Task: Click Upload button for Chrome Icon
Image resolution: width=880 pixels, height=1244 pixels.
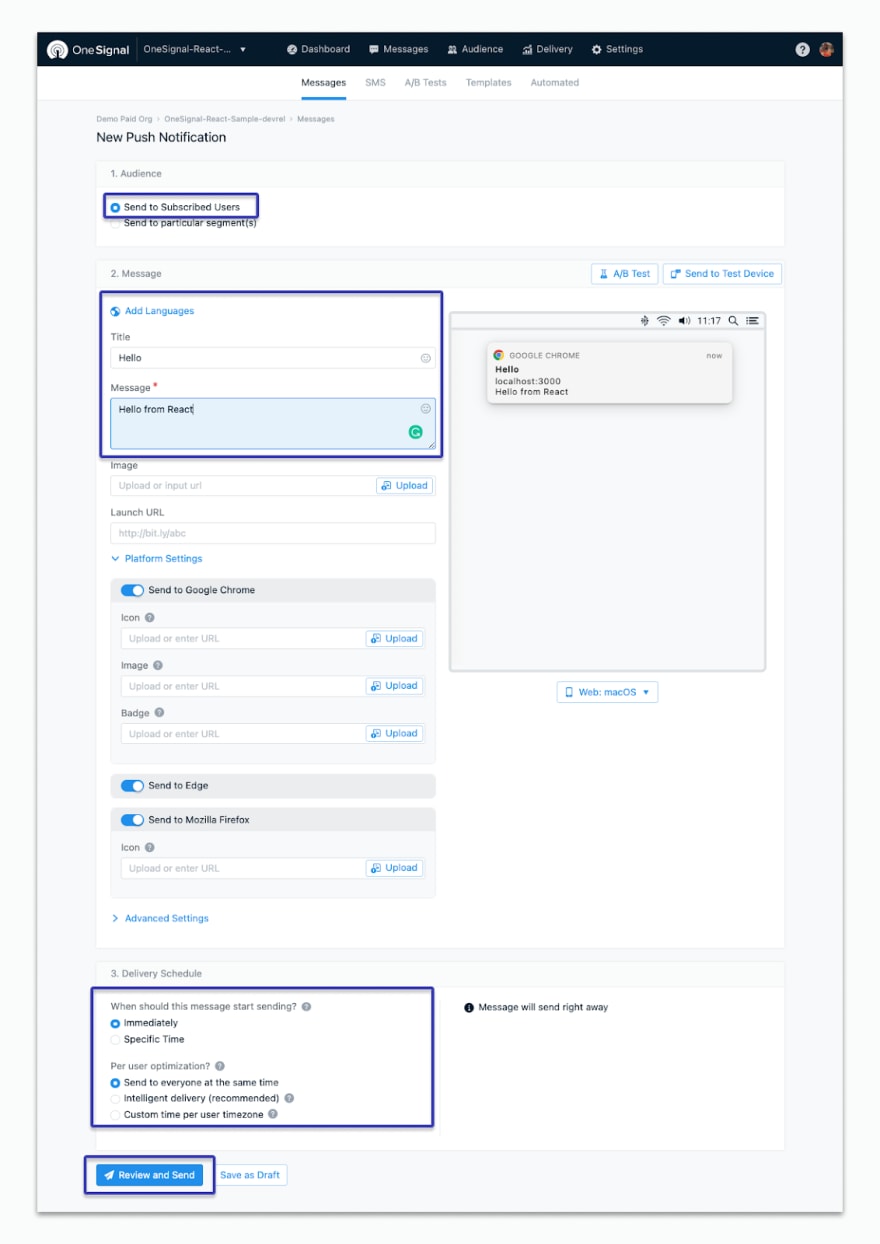Action: click(394, 638)
